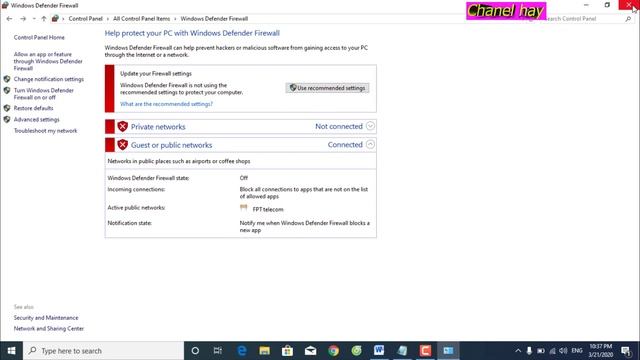Screen dimensions: 640x360
Task: Open the recent locations dropdown arrow
Action: (34, 19)
